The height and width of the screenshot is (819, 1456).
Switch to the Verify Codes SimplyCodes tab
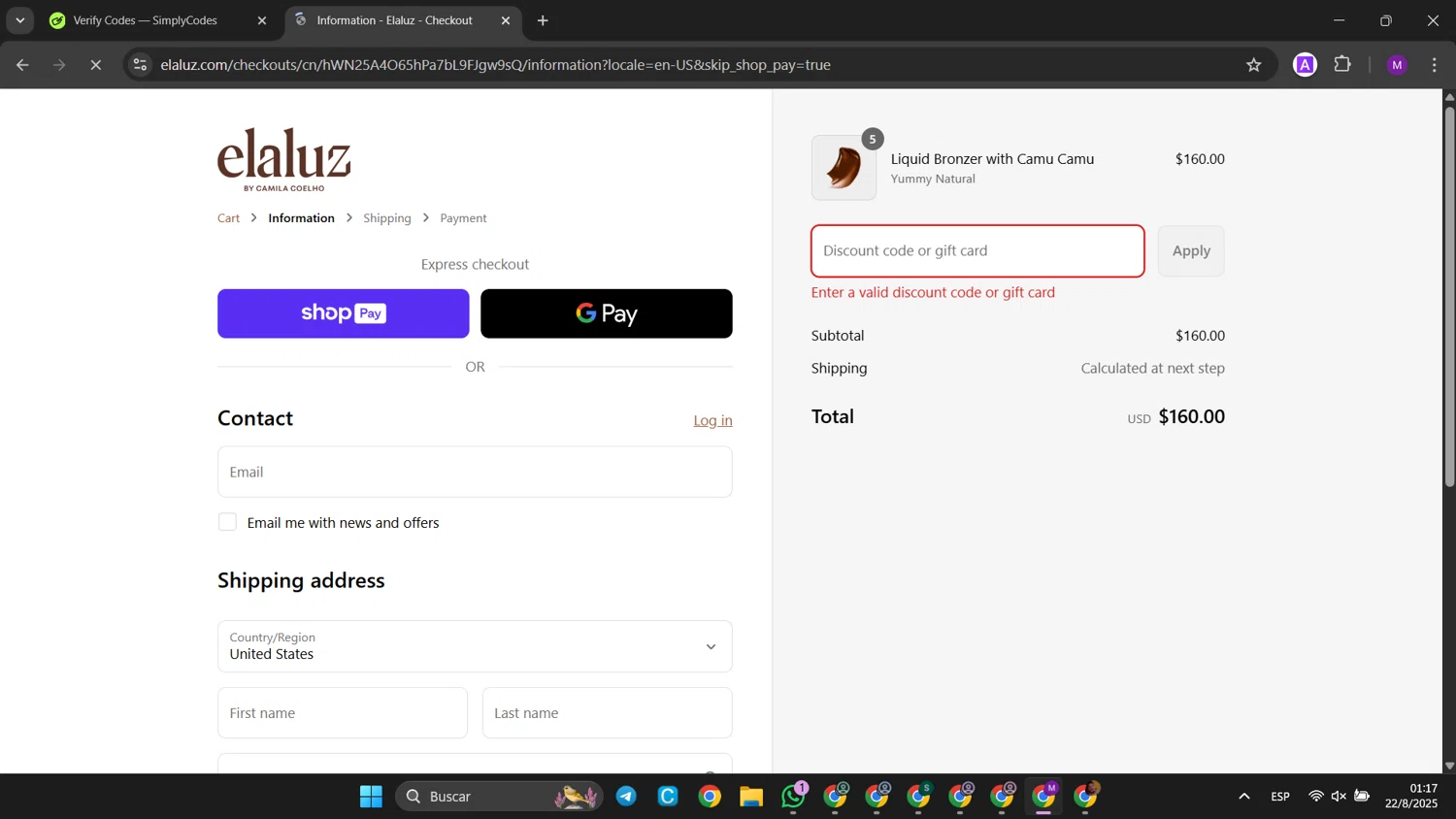pyautogui.click(x=146, y=20)
